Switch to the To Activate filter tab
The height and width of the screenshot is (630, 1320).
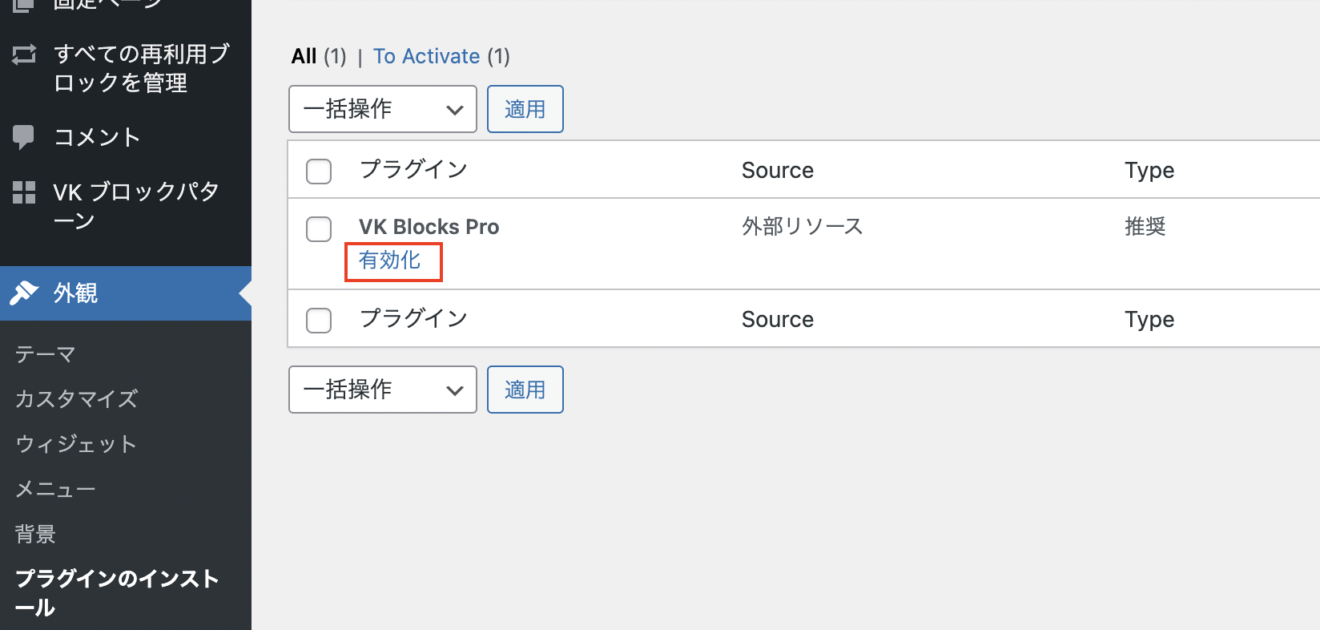pos(427,56)
